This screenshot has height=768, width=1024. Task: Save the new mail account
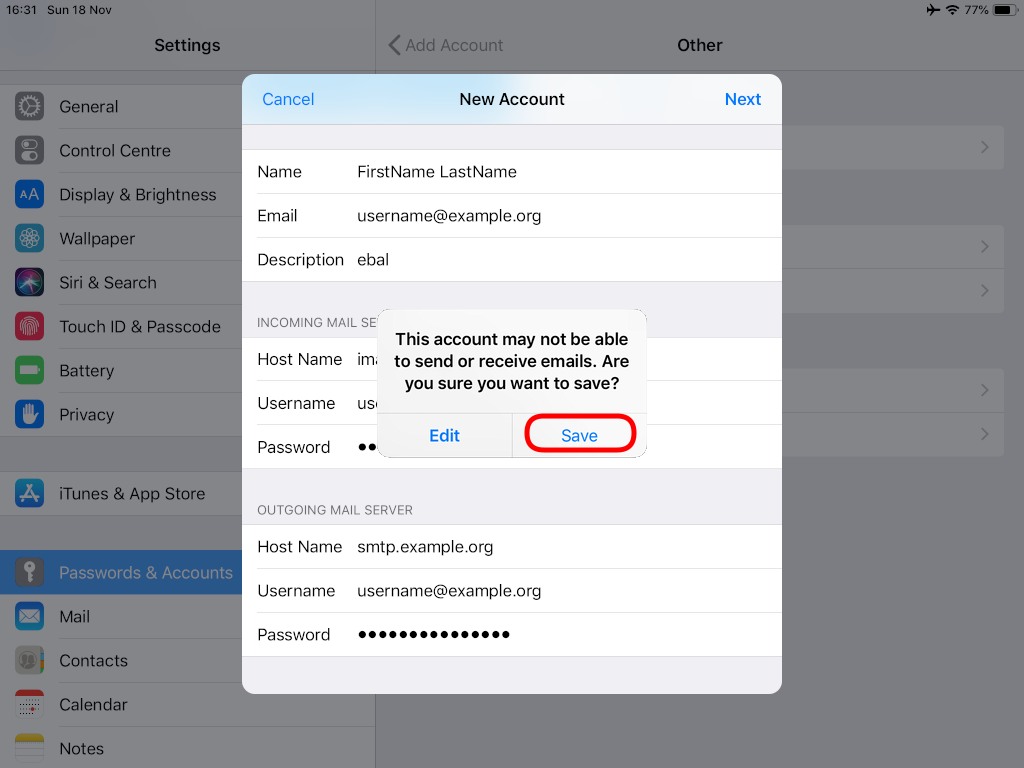coord(580,435)
